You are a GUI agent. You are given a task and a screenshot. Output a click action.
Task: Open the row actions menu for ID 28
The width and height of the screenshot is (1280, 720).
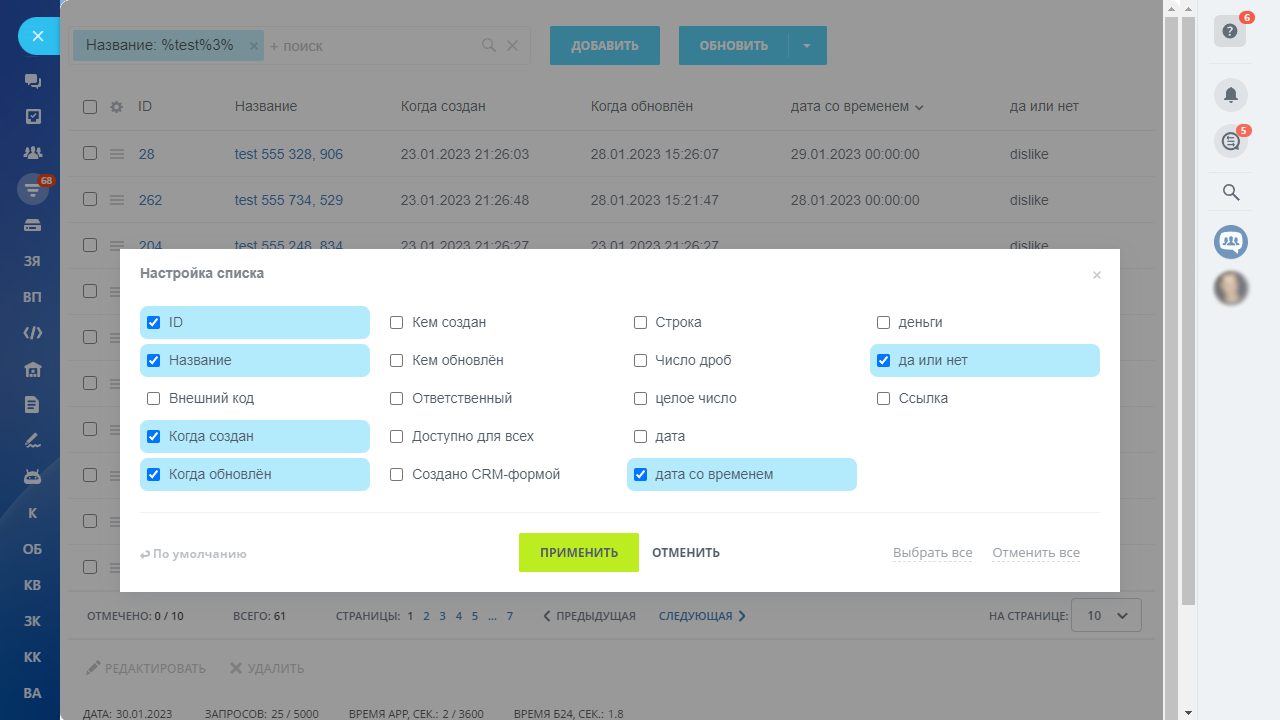click(117, 154)
